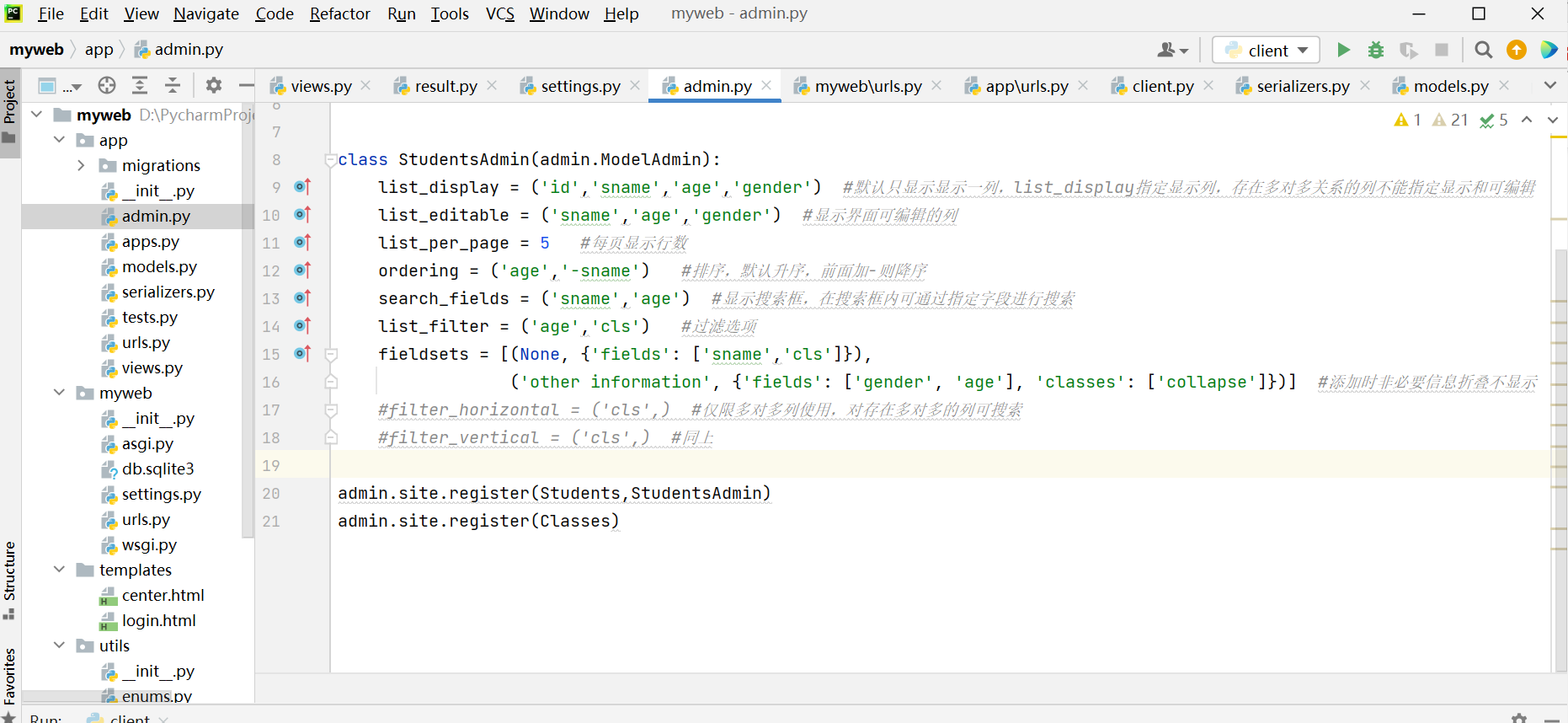Collapse the myweb project root node
The image size is (1568, 723).
[37, 115]
